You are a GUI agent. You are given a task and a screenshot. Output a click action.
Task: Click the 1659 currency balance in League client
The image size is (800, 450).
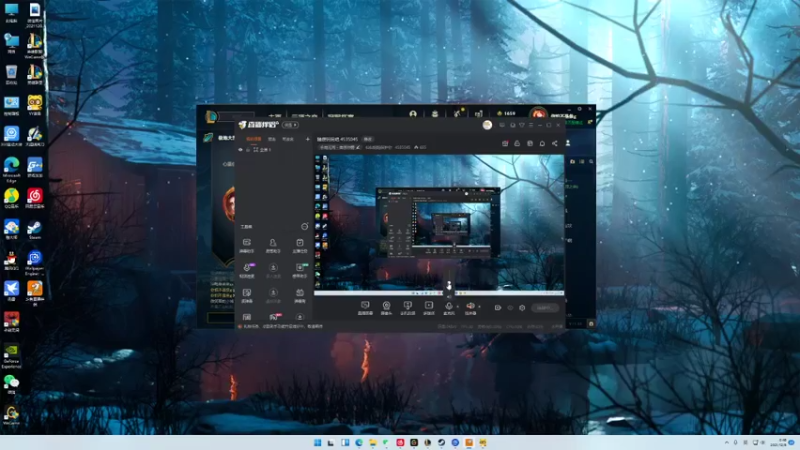506,114
